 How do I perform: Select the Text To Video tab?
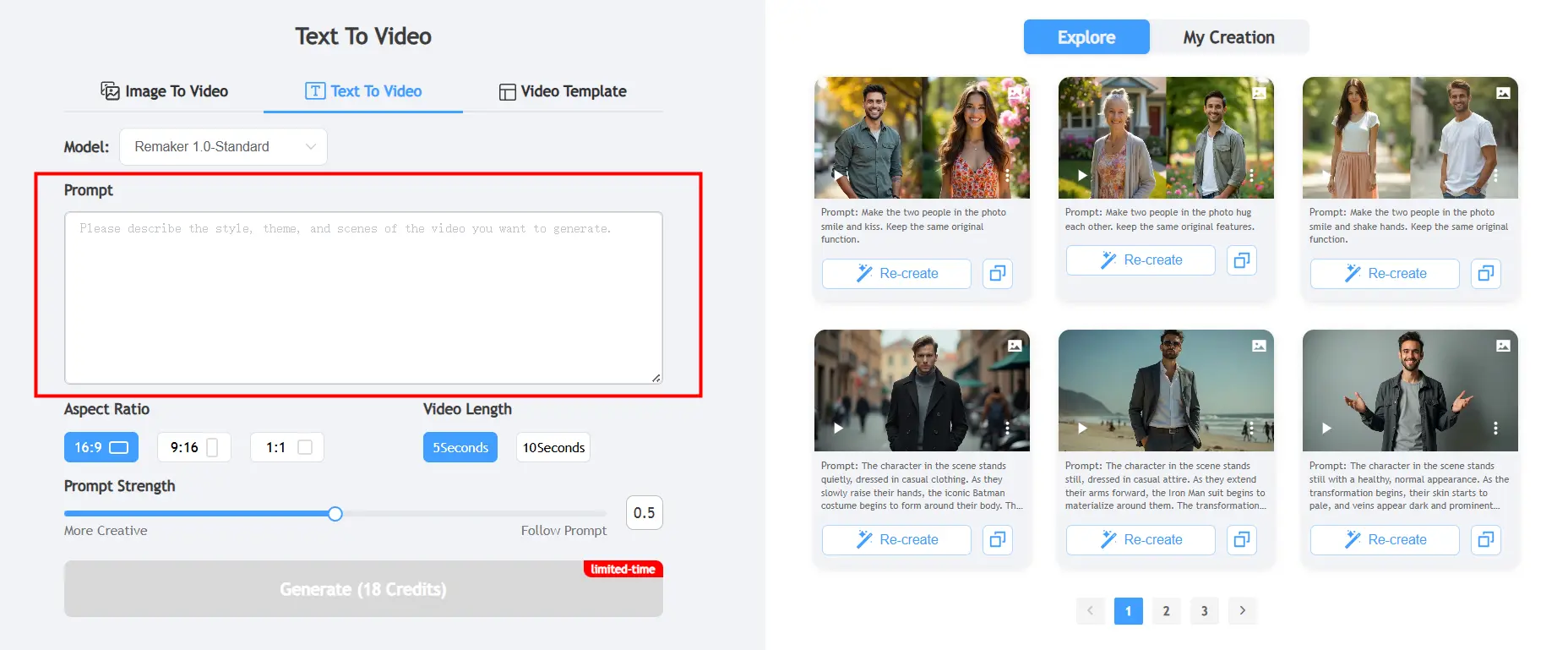(x=363, y=91)
